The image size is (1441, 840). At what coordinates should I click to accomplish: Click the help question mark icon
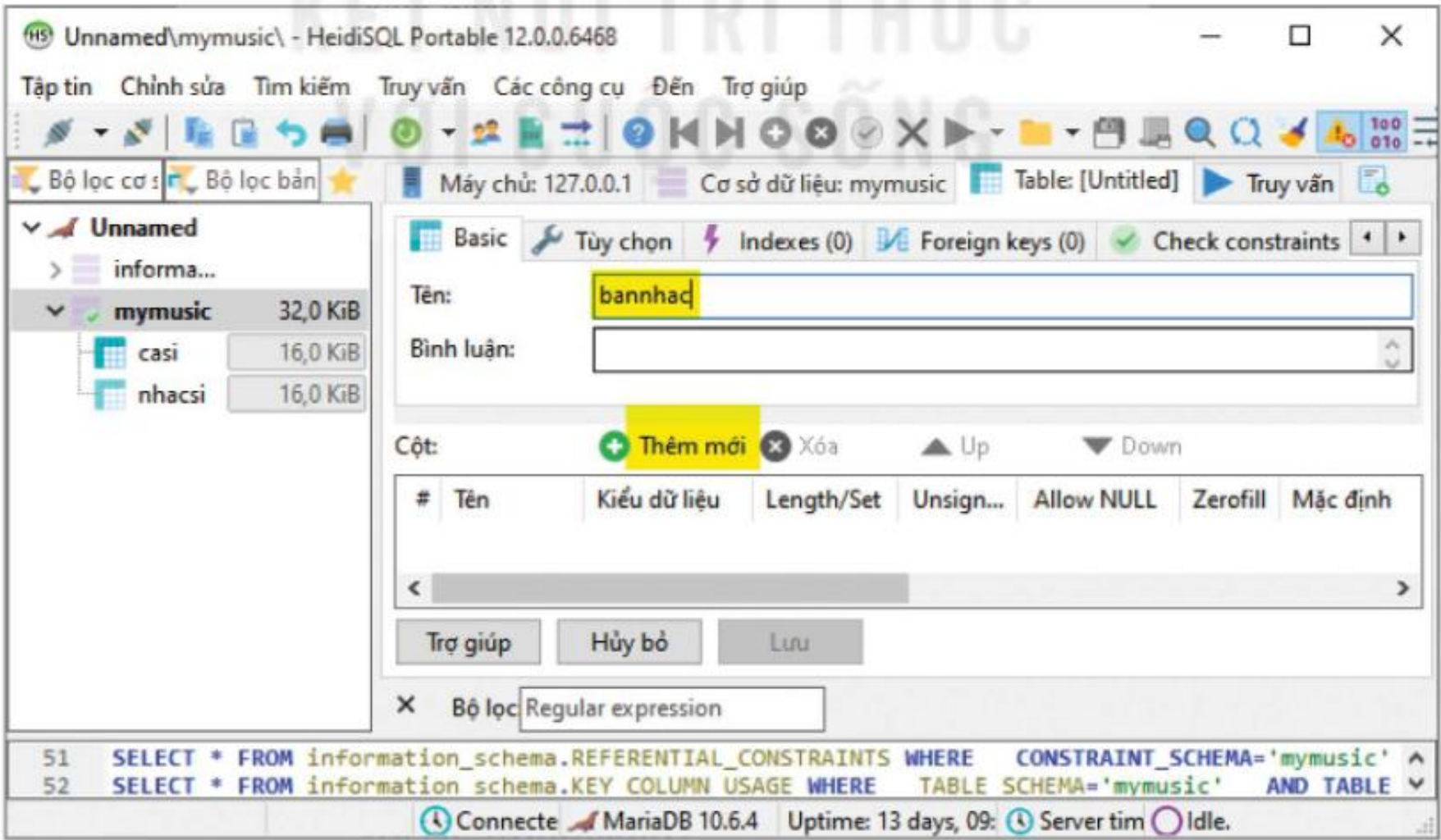[638, 131]
